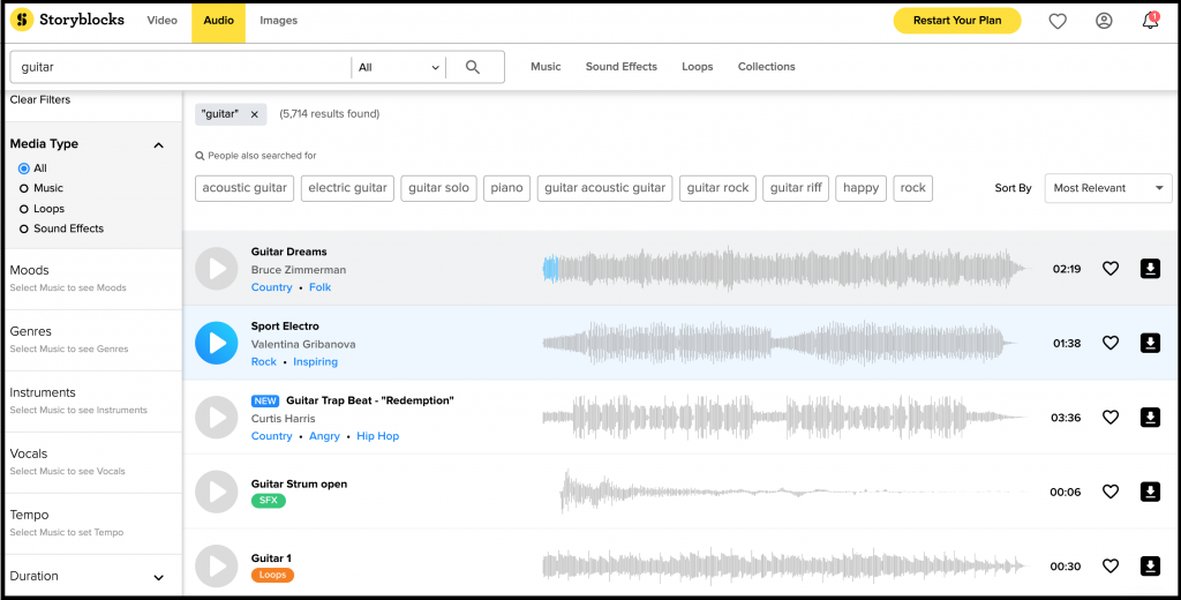Play the Guitar Strum open sound

coord(216,492)
